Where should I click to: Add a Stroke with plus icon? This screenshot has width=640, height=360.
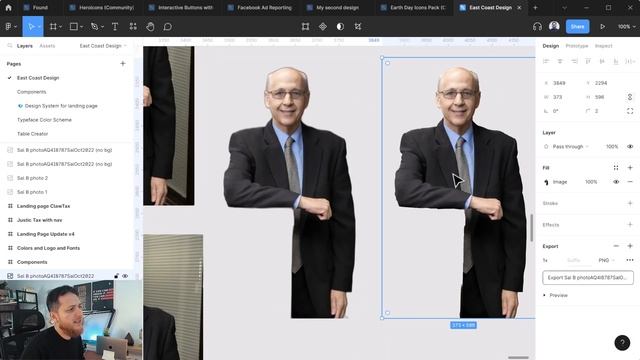pyautogui.click(x=630, y=203)
